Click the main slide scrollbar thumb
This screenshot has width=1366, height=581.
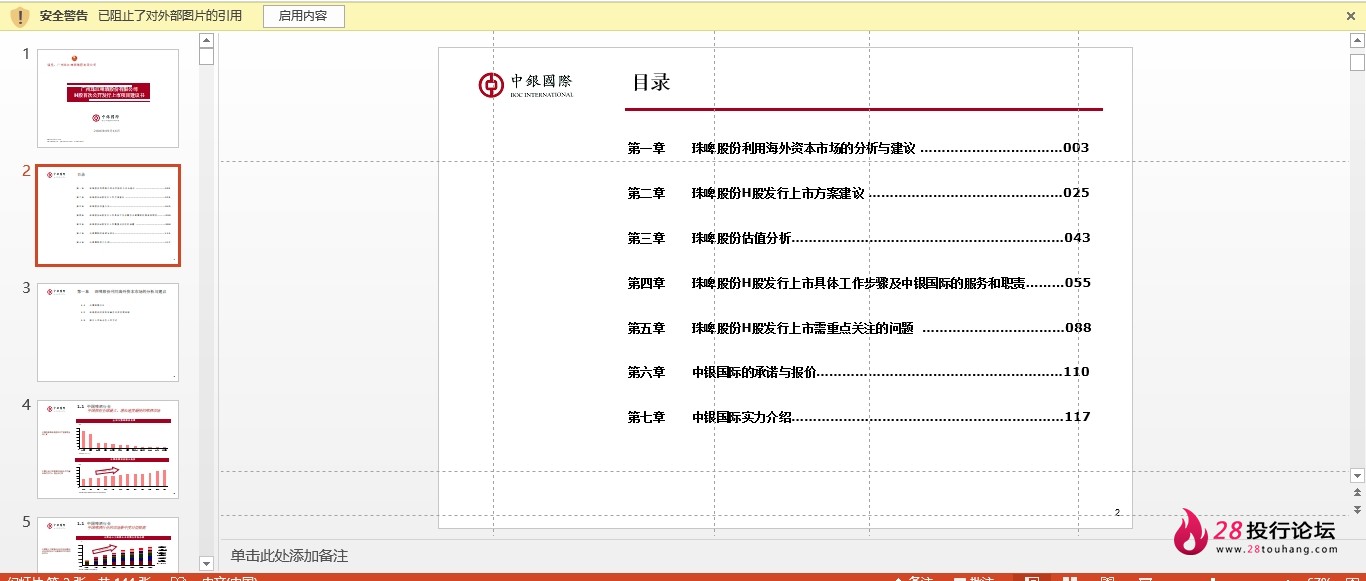click(x=1357, y=62)
